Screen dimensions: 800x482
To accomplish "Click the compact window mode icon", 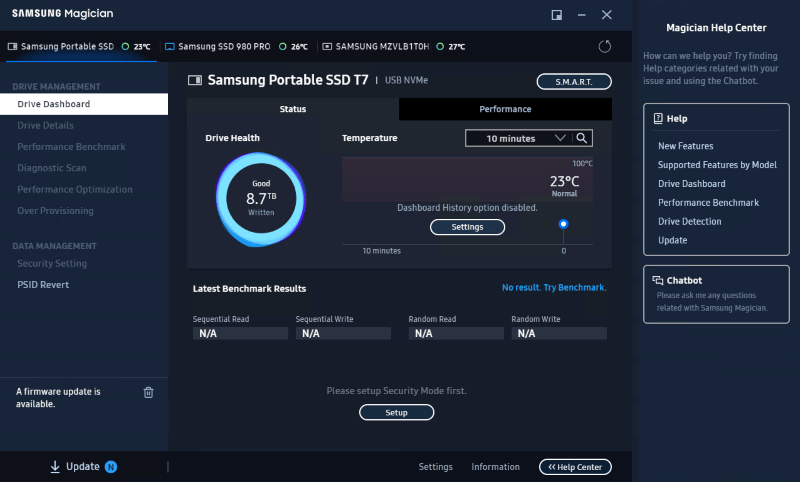I will click(557, 15).
